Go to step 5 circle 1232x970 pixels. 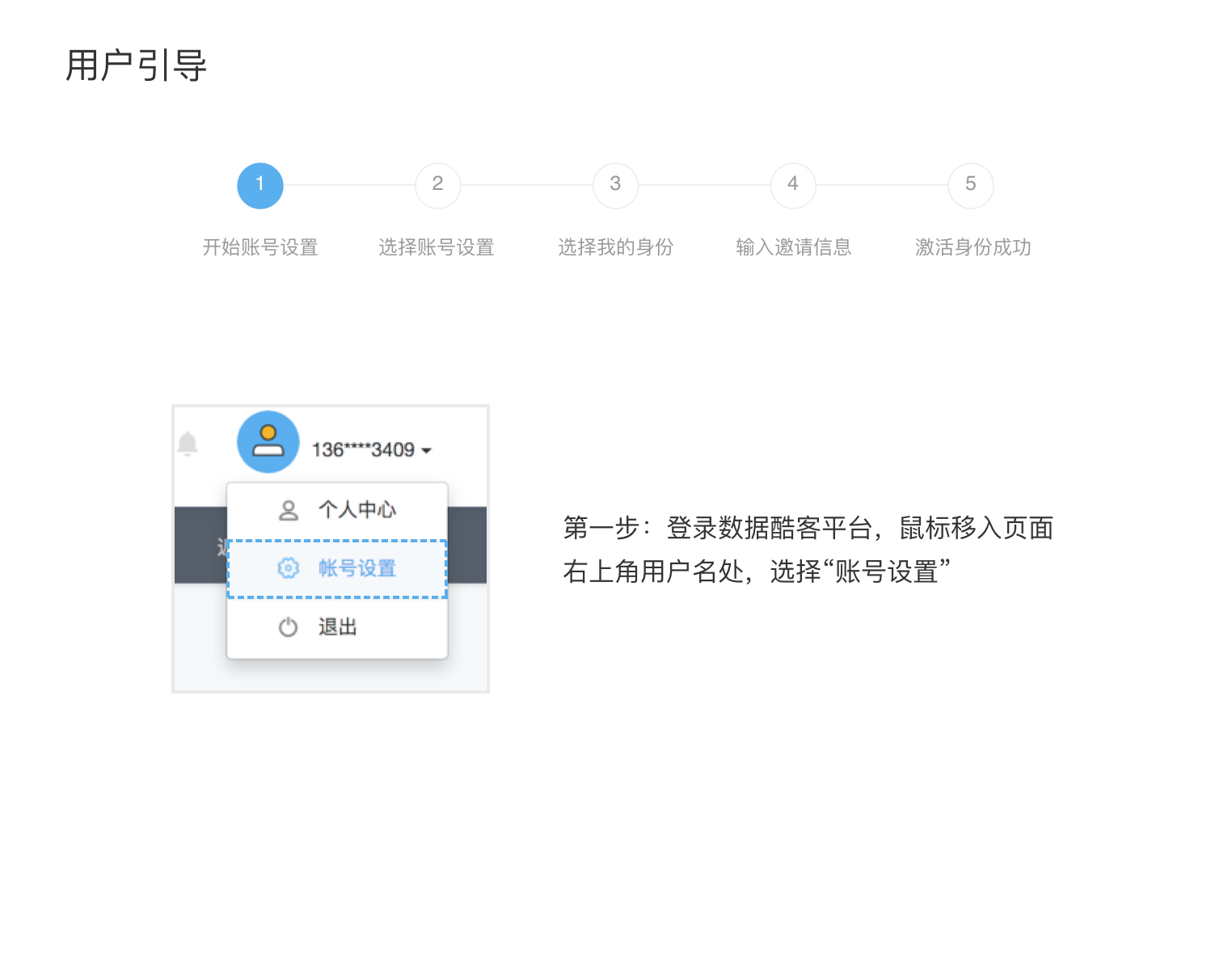tap(971, 185)
